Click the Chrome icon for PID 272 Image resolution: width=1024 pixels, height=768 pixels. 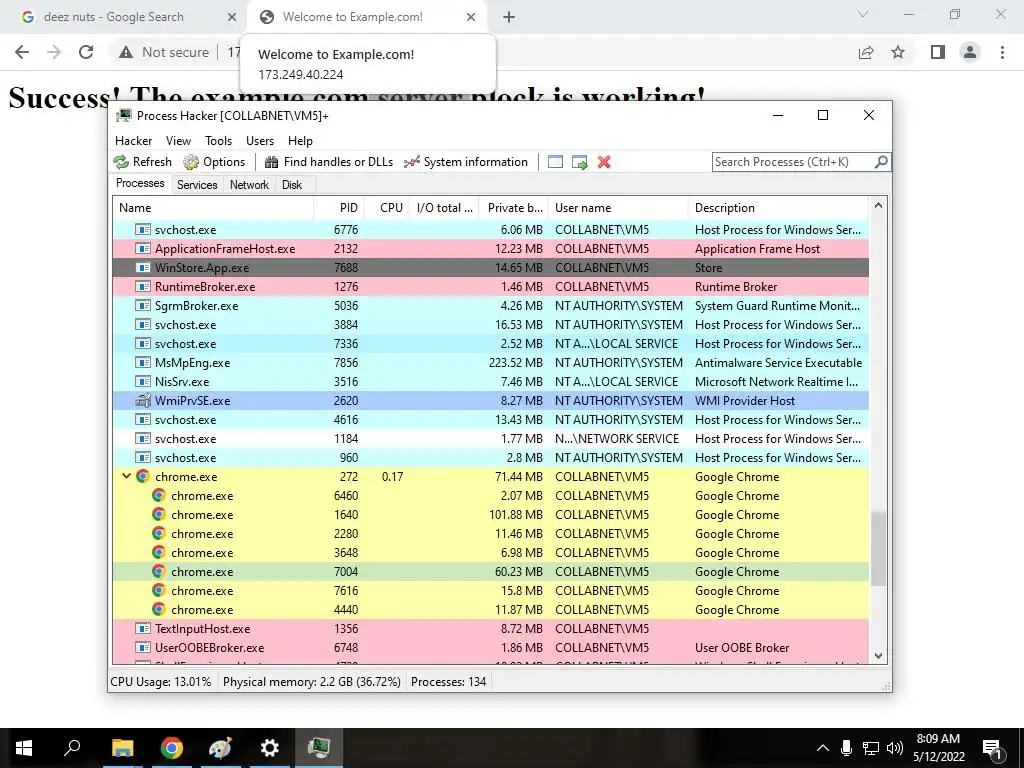143,476
